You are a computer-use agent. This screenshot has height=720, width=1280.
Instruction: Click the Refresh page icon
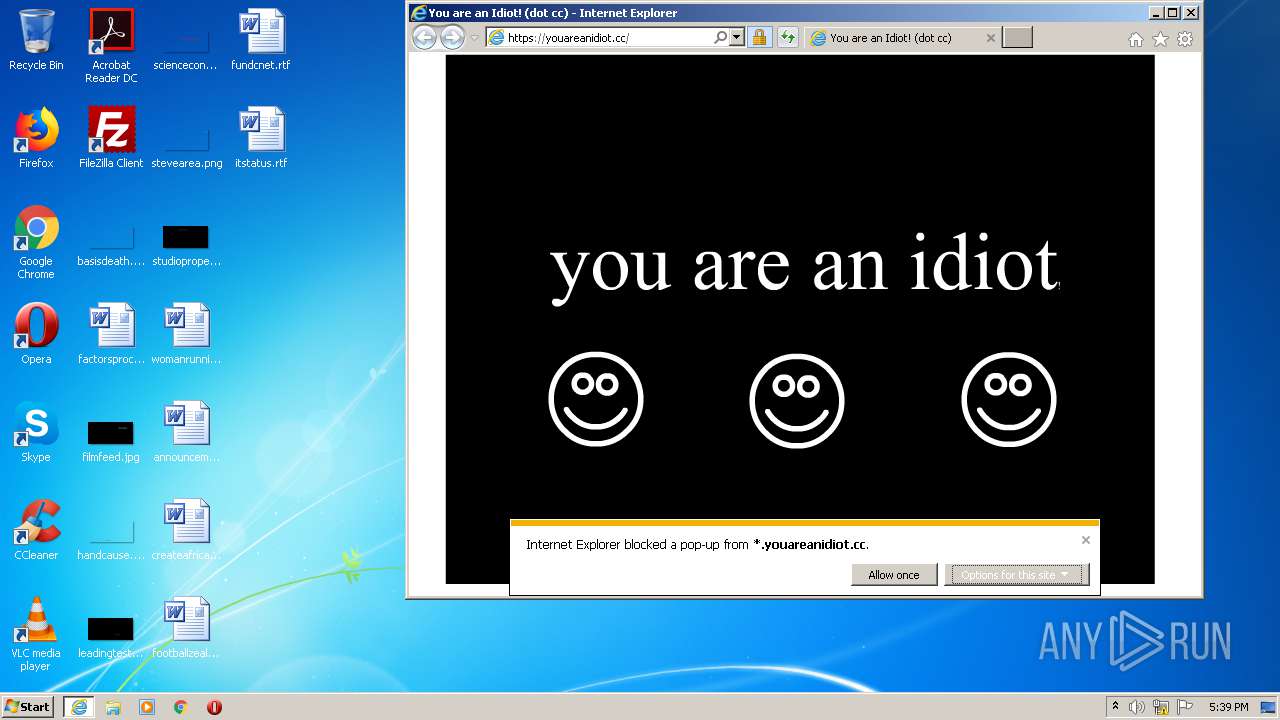click(x=788, y=38)
